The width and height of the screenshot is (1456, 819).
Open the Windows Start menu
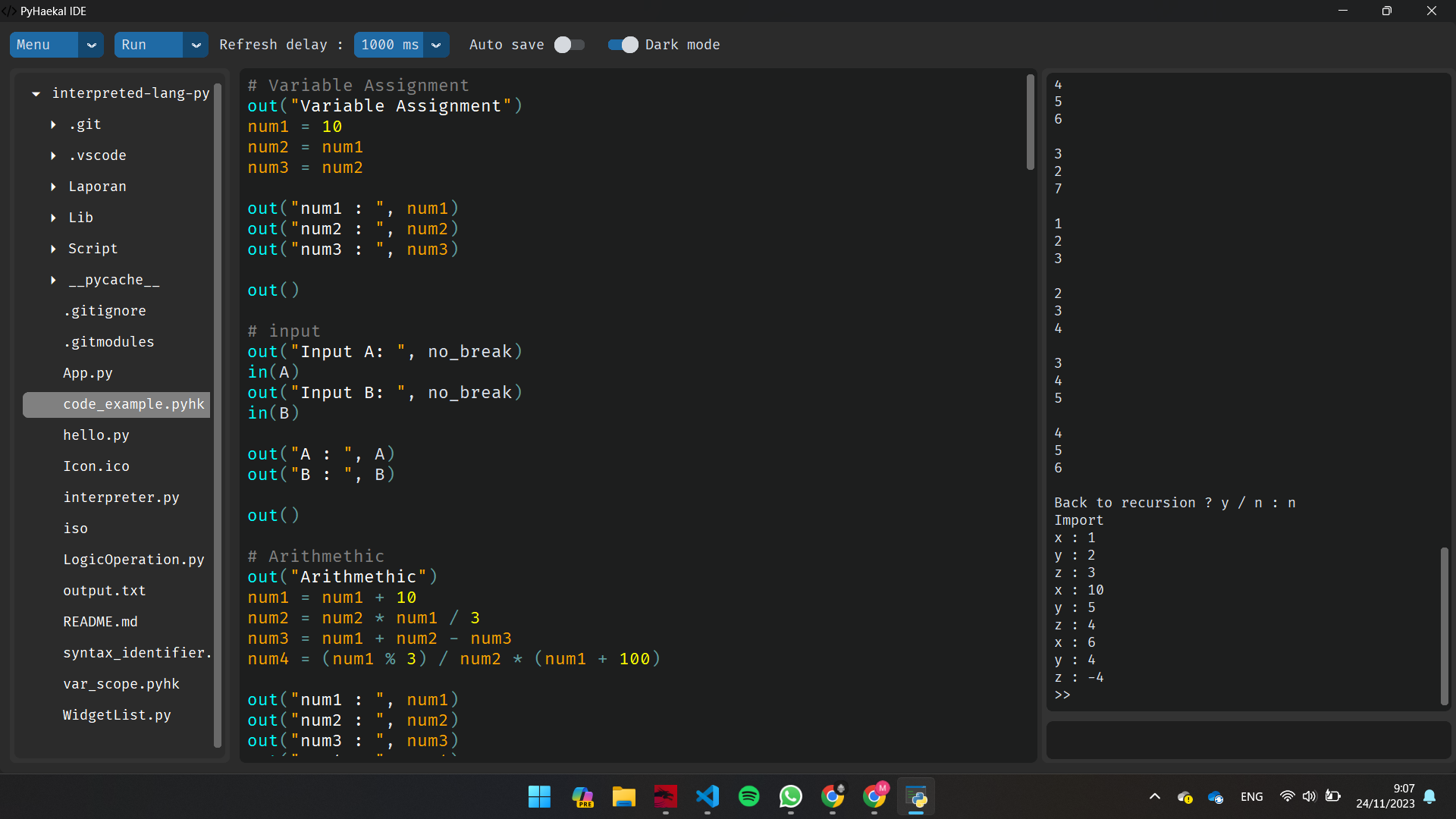coord(538,797)
